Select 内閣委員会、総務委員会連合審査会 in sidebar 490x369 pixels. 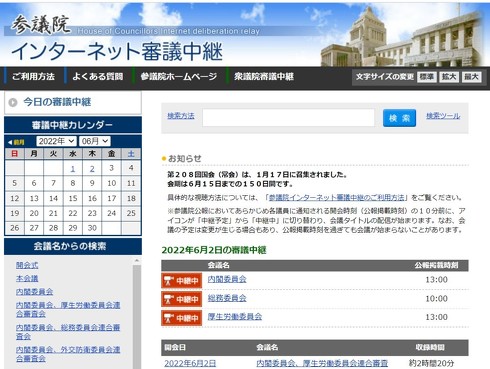click(68, 332)
